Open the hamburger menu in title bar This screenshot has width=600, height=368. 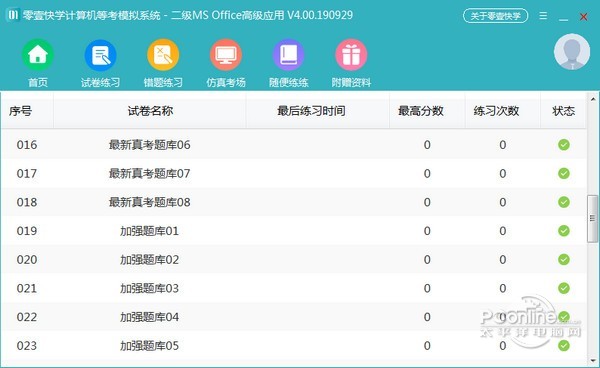[543, 16]
